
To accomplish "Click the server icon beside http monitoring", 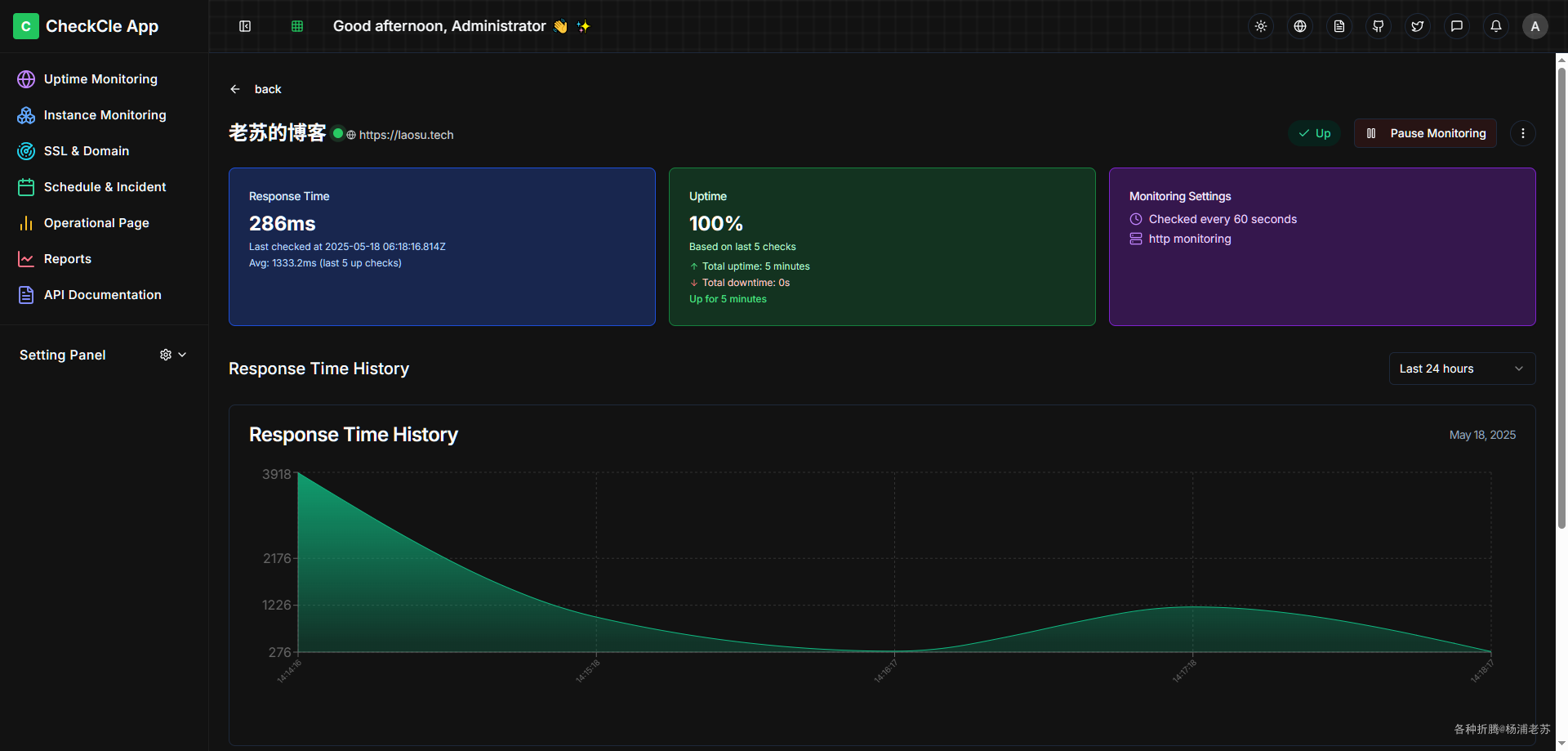I will click(x=1136, y=239).
